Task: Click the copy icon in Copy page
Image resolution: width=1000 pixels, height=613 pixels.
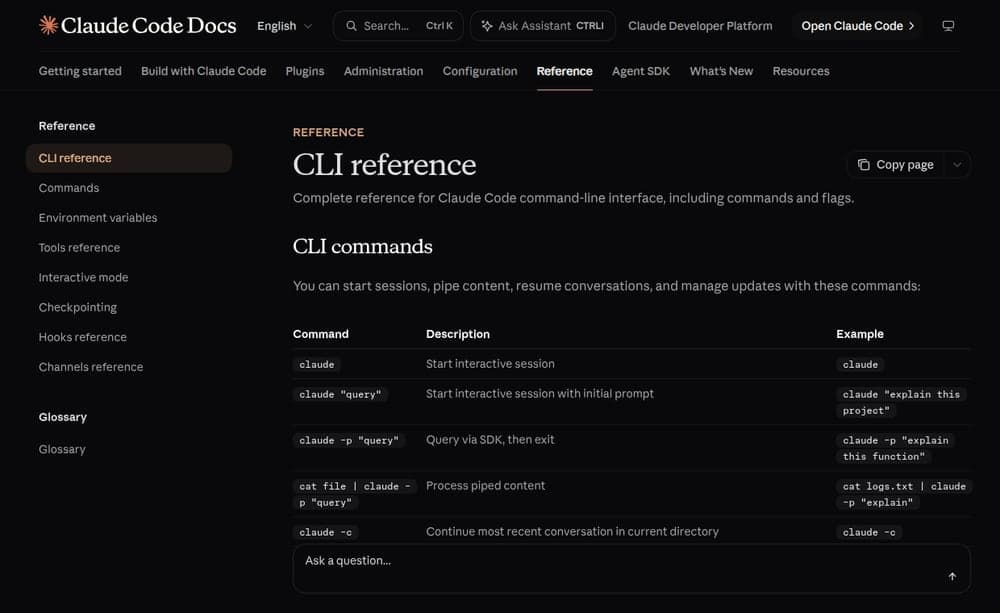Action: [x=864, y=165]
